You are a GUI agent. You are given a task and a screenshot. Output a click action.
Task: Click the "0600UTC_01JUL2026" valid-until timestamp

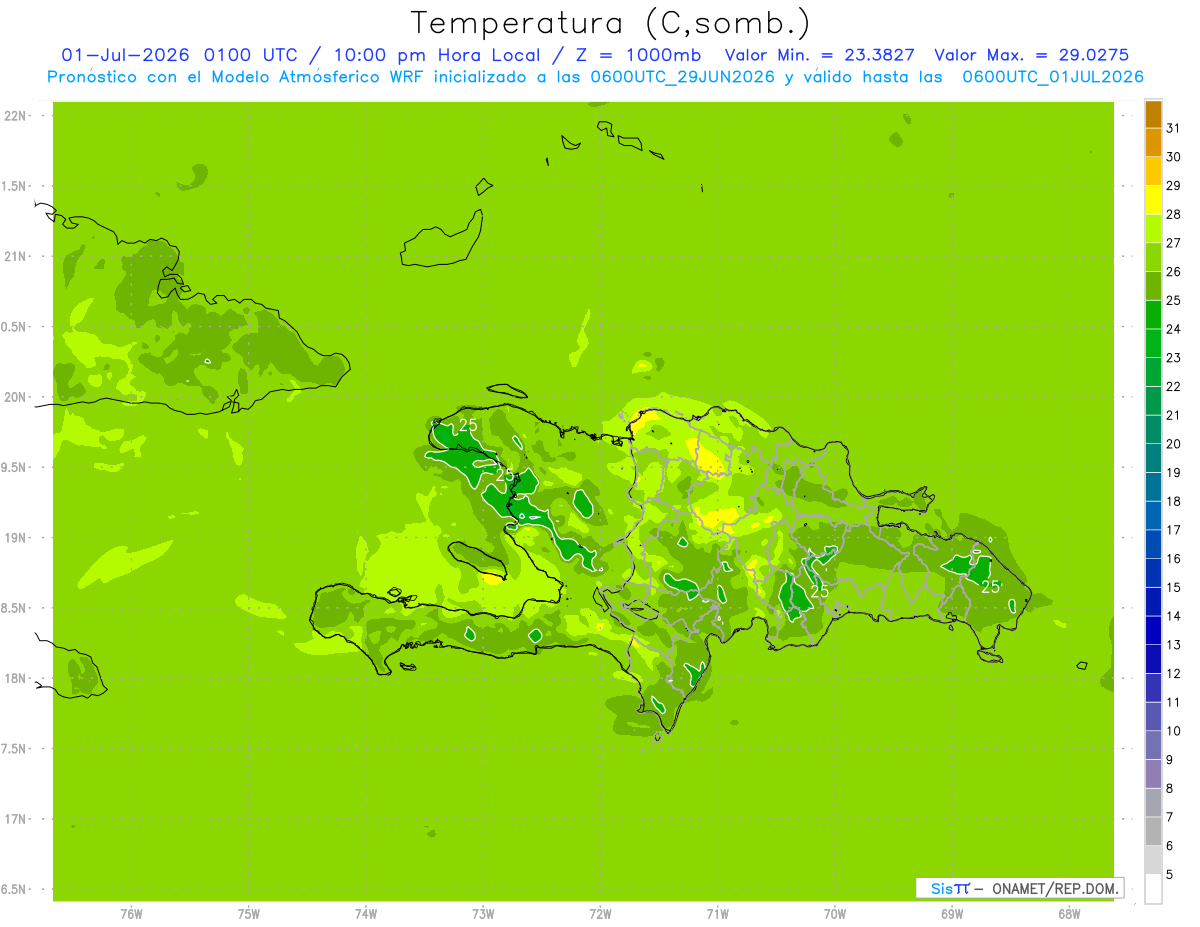point(1053,76)
